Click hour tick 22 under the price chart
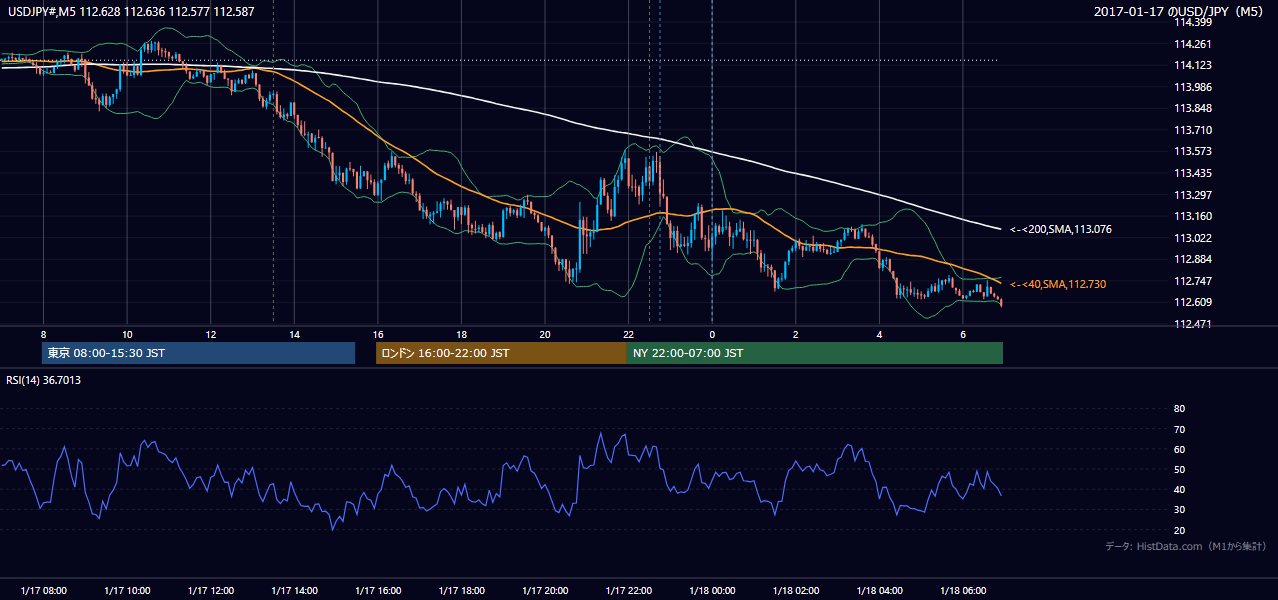This screenshot has width=1278, height=600. point(628,334)
